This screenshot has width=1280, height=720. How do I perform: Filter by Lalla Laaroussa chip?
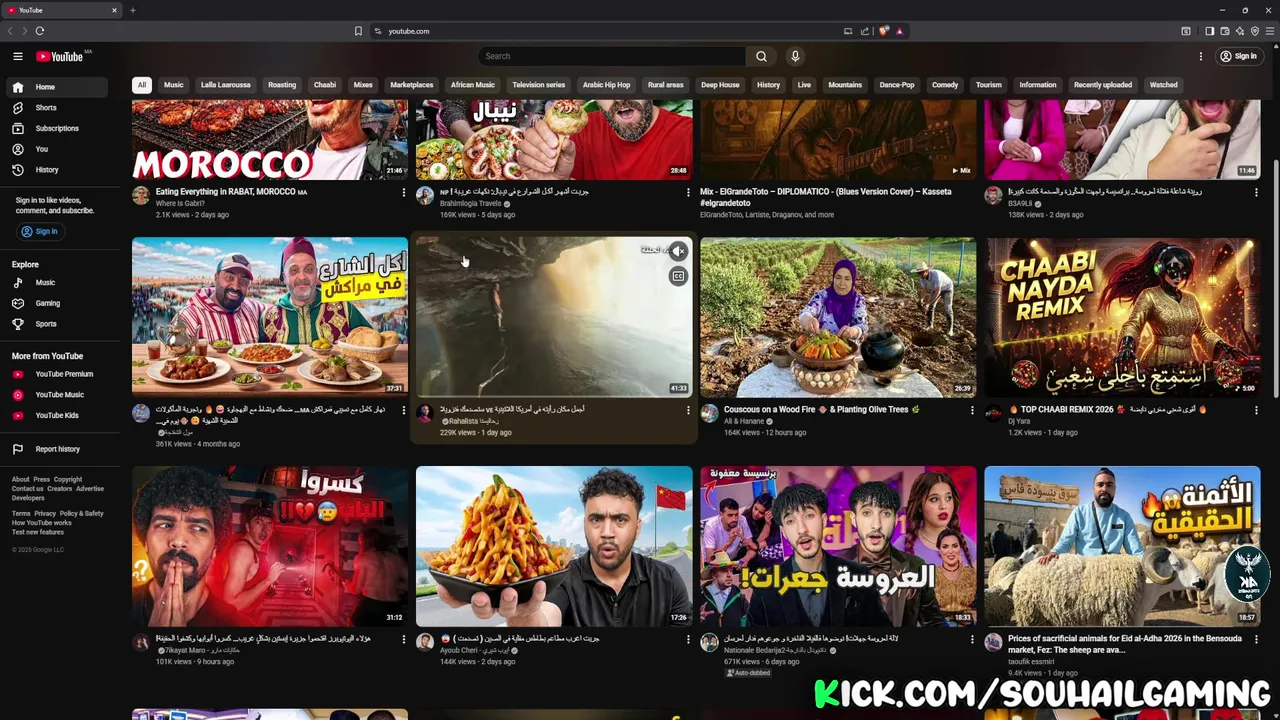[x=226, y=85]
